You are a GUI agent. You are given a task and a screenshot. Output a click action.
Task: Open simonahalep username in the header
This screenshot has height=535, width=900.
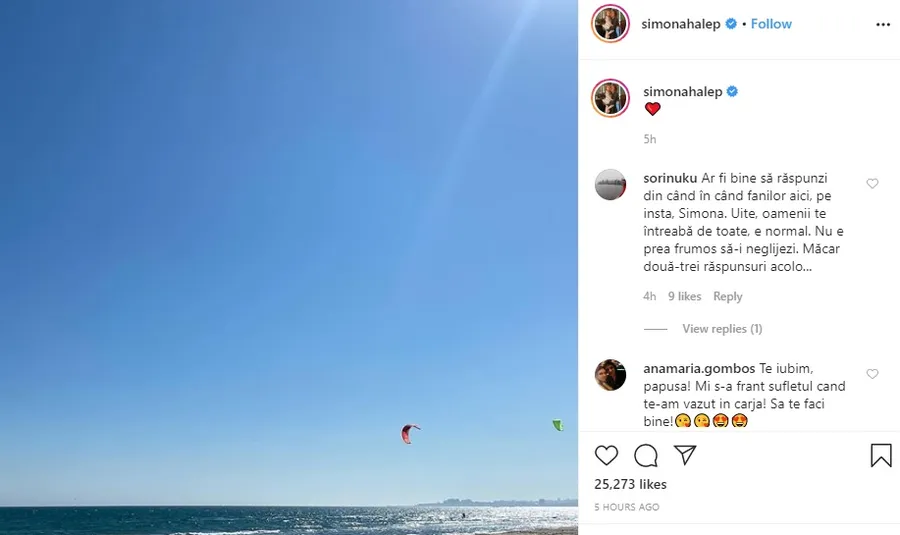[681, 24]
